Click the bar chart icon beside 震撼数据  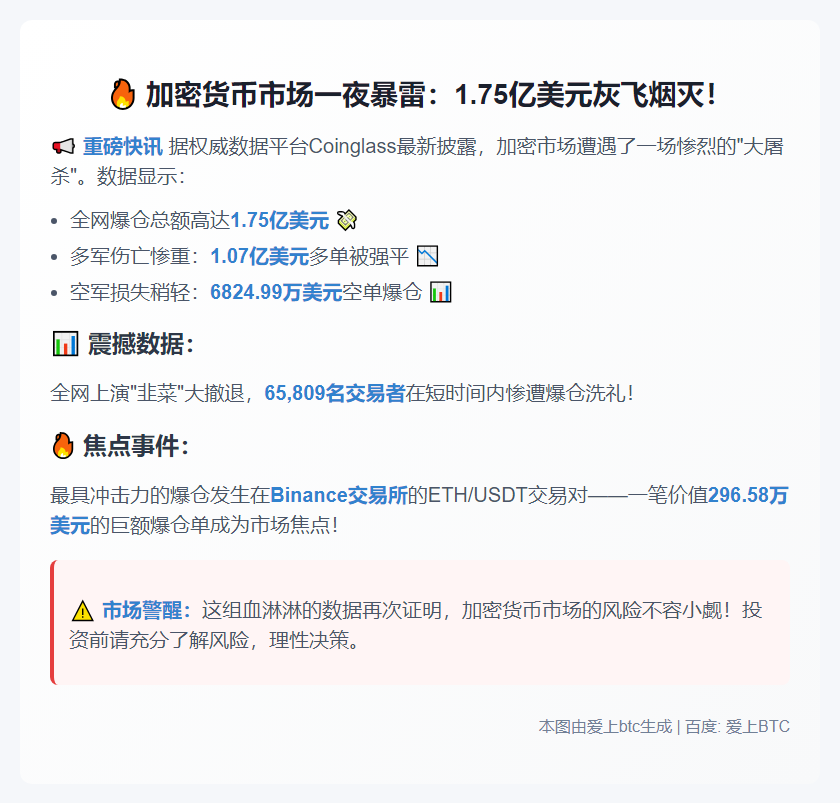click(65, 344)
